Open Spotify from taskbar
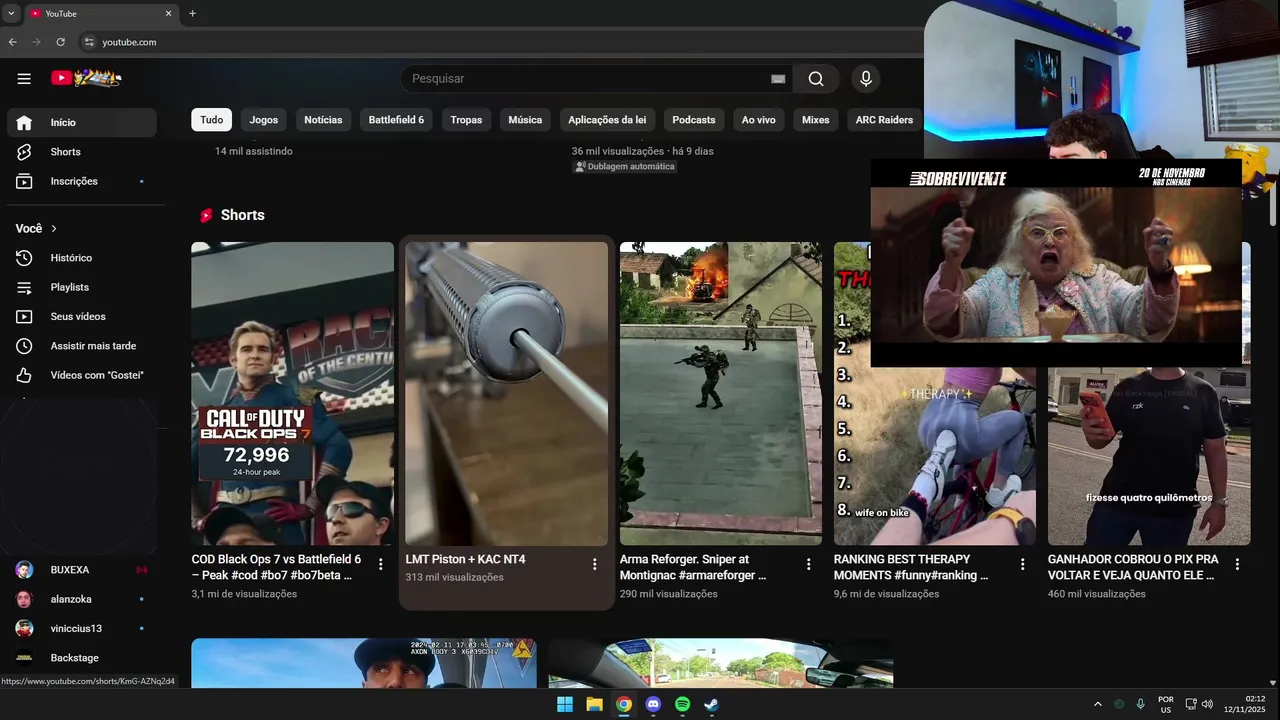This screenshot has height=720, width=1280. pos(682,704)
